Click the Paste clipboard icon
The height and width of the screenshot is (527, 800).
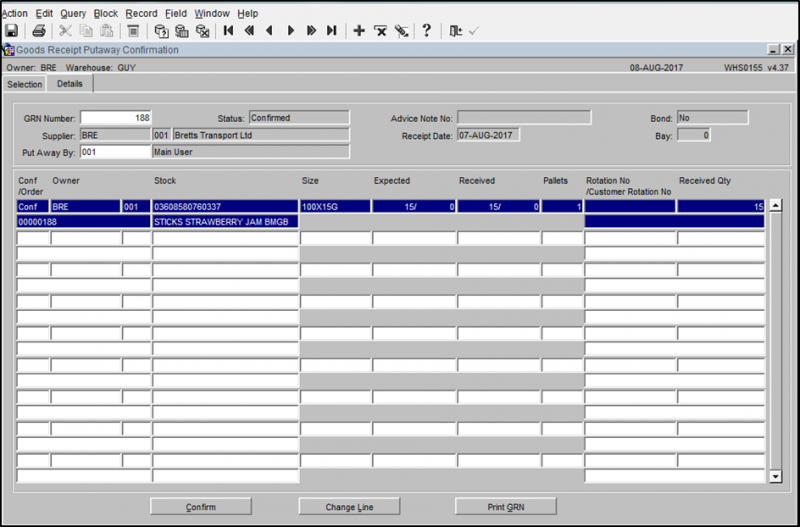106,31
